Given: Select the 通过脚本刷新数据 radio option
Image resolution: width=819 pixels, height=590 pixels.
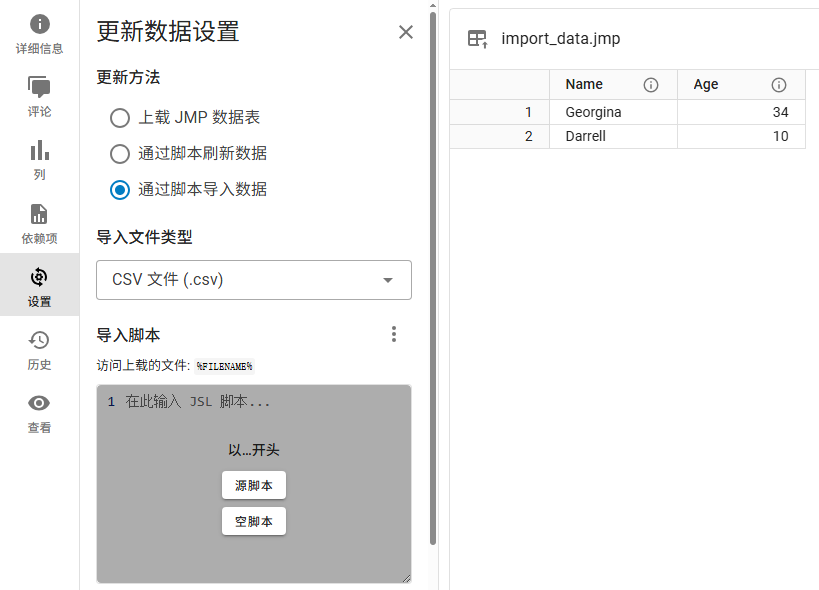Looking at the screenshot, I should pos(120,154).
